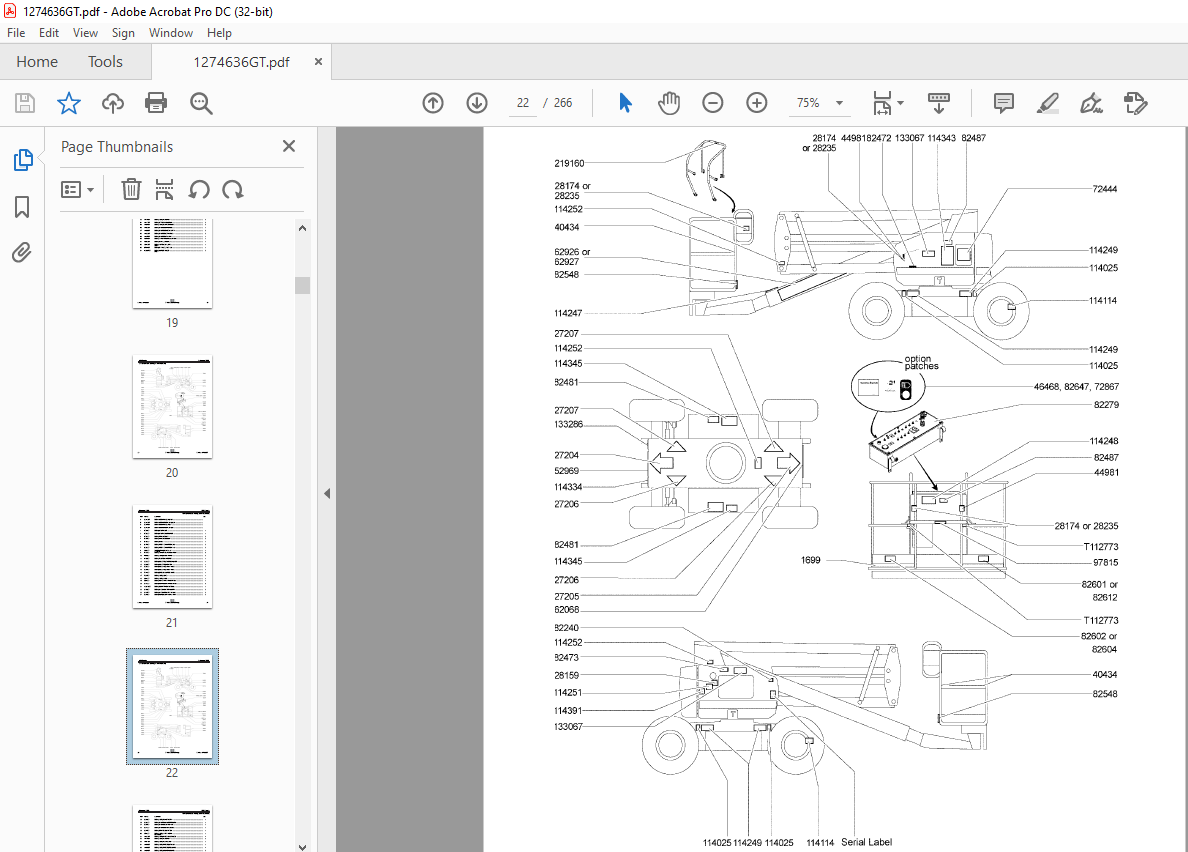Bookmark file with the star icon
Viewport: 1188px width, 852px height.
coord(69,103)
